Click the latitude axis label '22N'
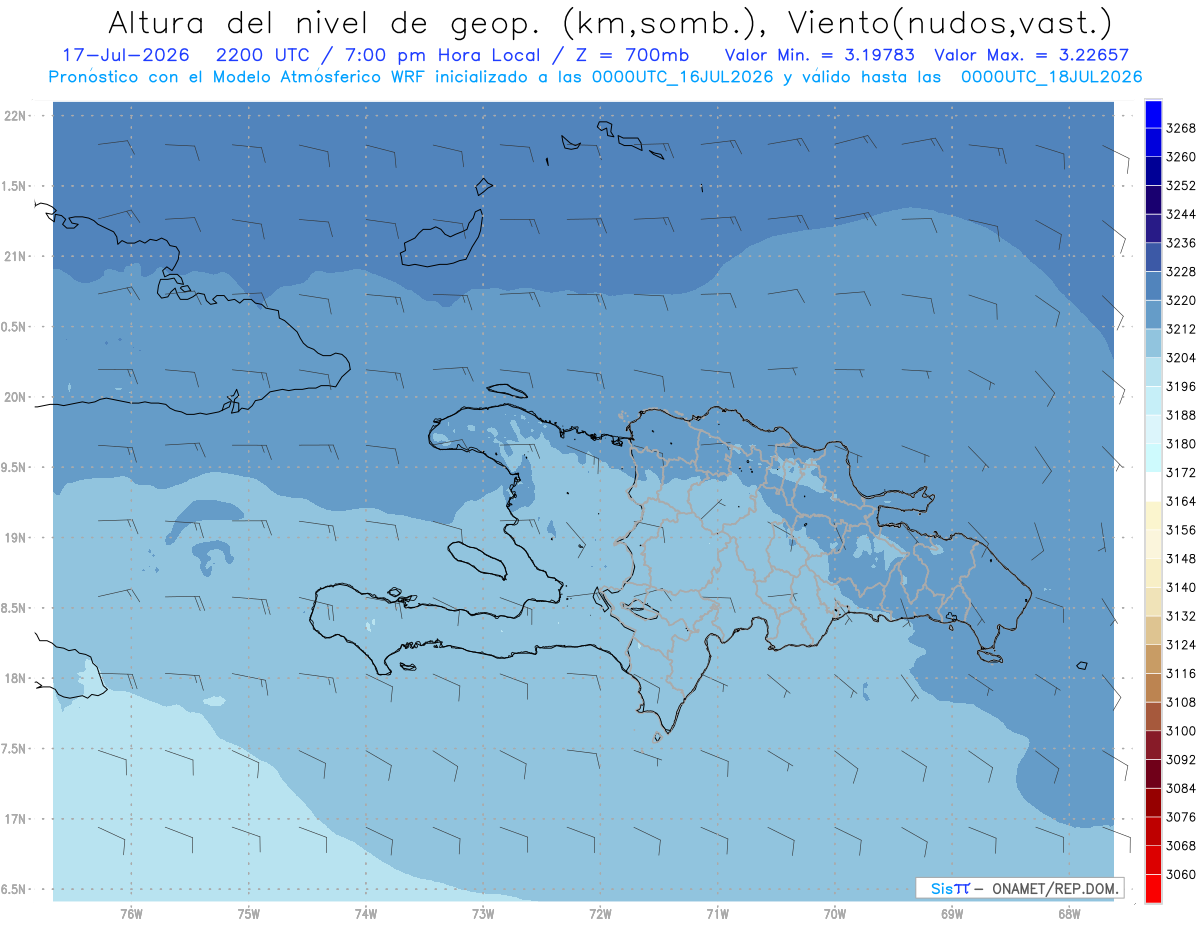Screen dimensions: 1200x927 [17, 116]
